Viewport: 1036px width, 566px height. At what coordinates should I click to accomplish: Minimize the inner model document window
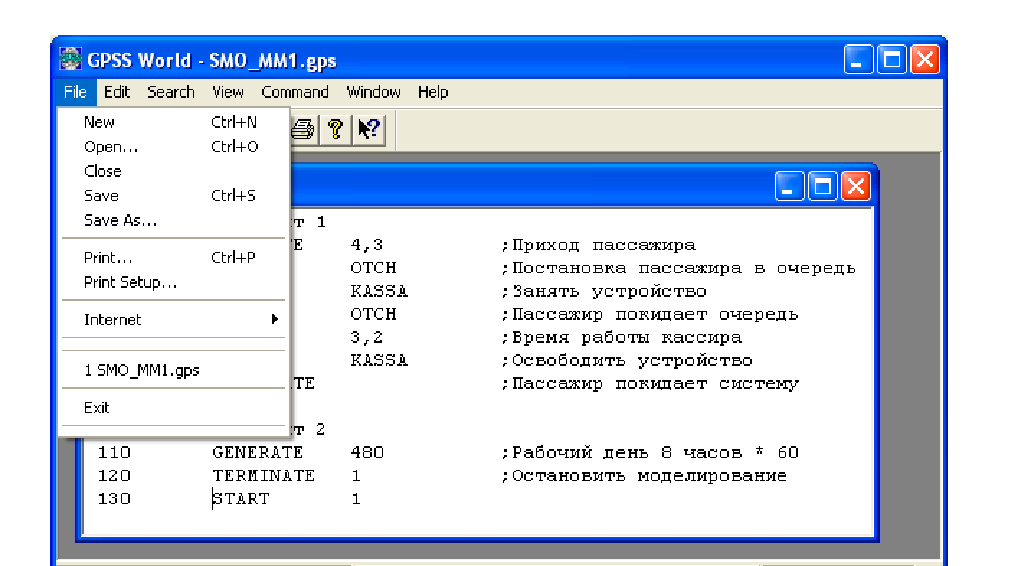pos(789,186)
